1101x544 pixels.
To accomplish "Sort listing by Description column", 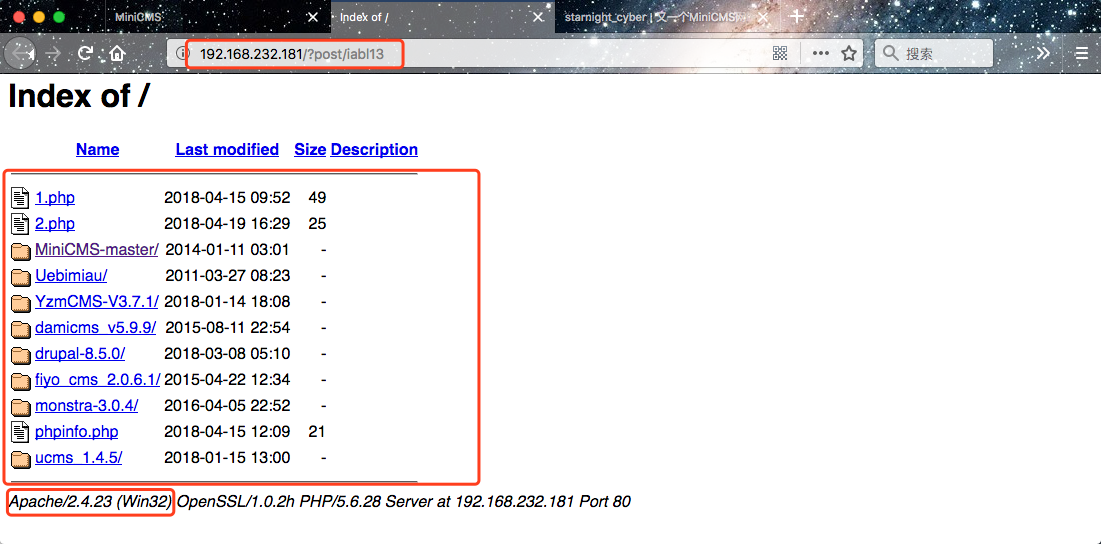I will pyautogui.click(x=374, y=150).
